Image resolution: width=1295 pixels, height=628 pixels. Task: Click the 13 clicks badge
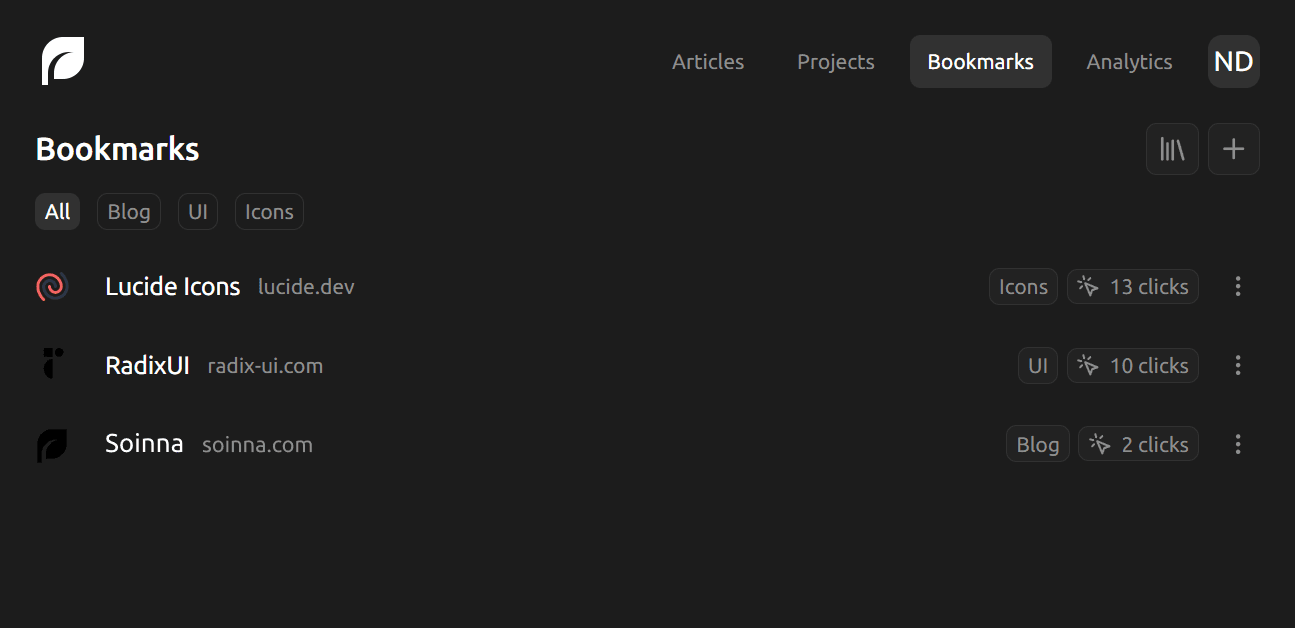click(x=1133, y=286)
